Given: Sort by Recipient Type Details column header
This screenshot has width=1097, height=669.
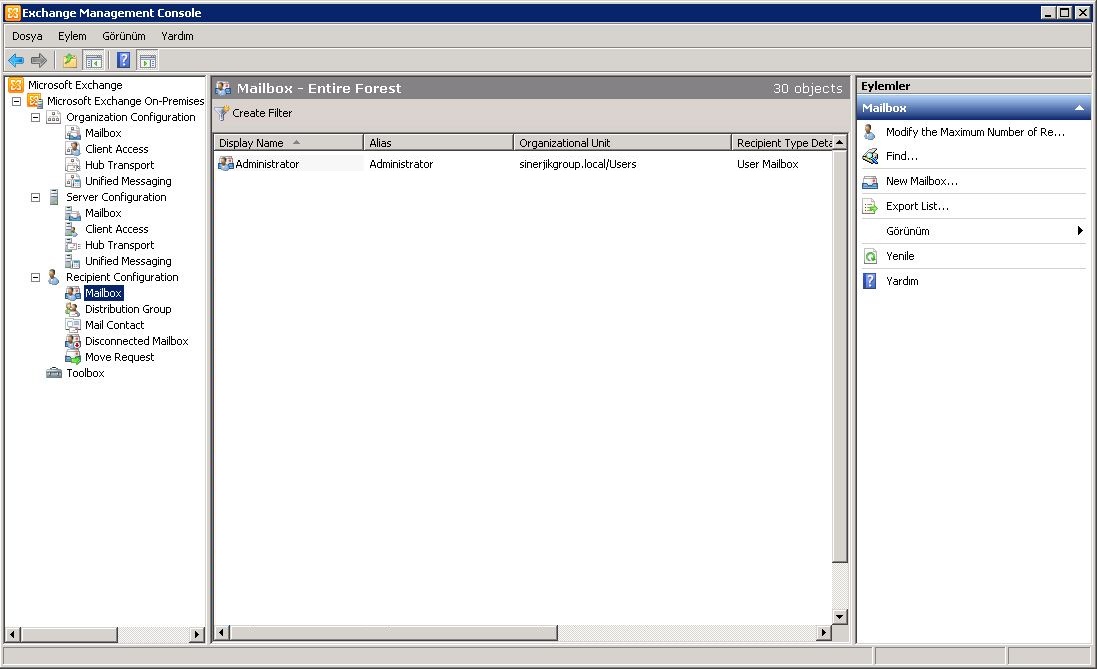Looking at the screenshot, I should (x=782, y=143).
